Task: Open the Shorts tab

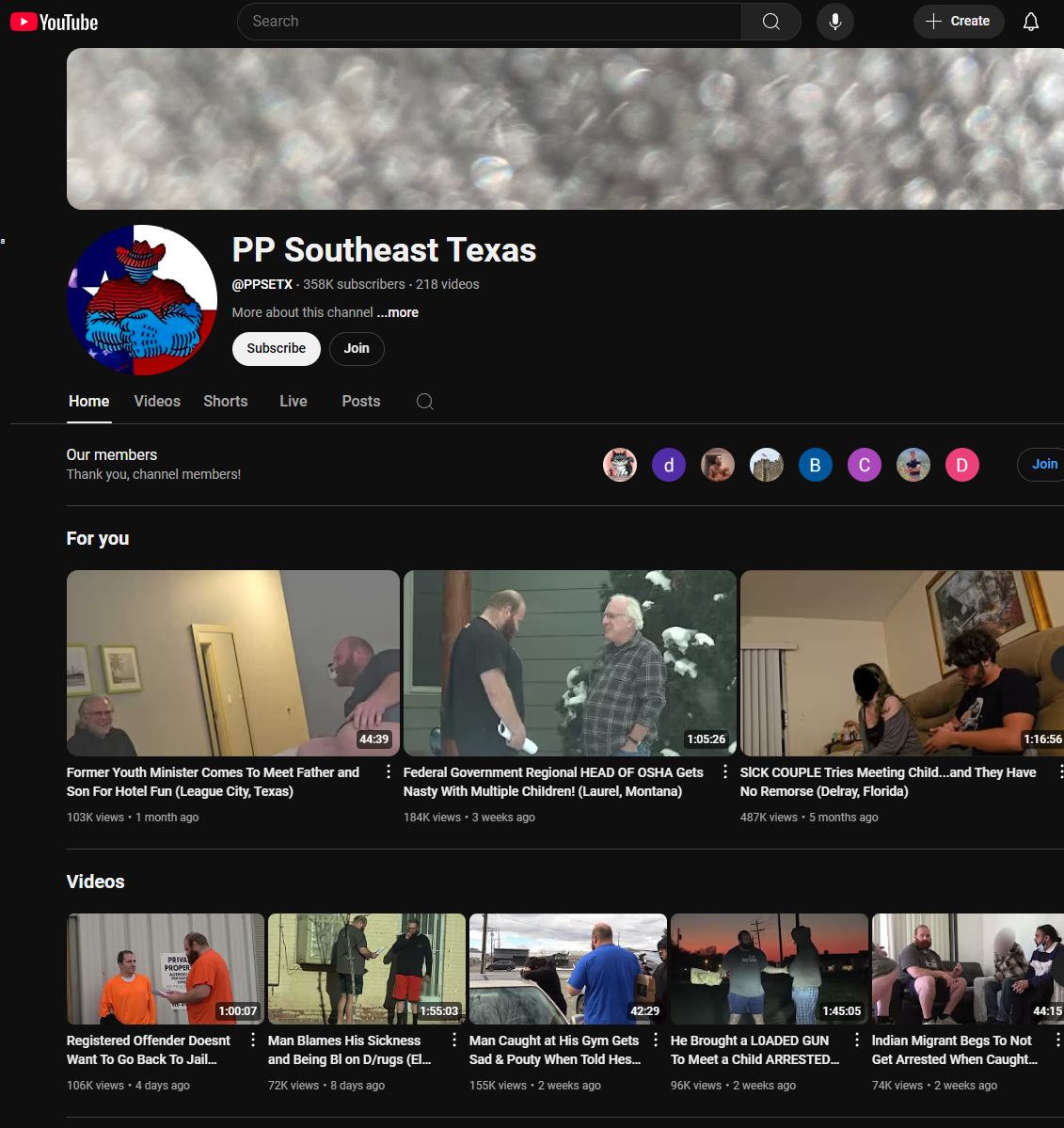Action: tap(225, 401)
